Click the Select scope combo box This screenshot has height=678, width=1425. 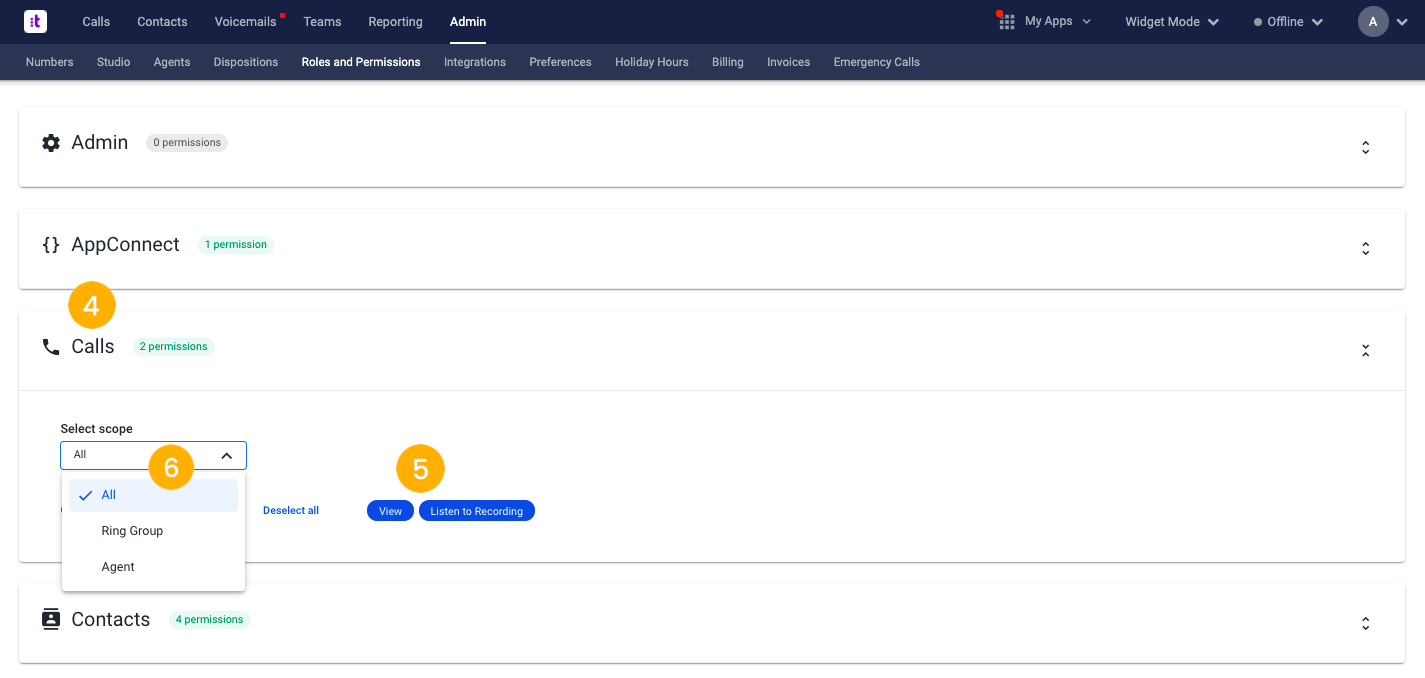(x=153, y=455)
